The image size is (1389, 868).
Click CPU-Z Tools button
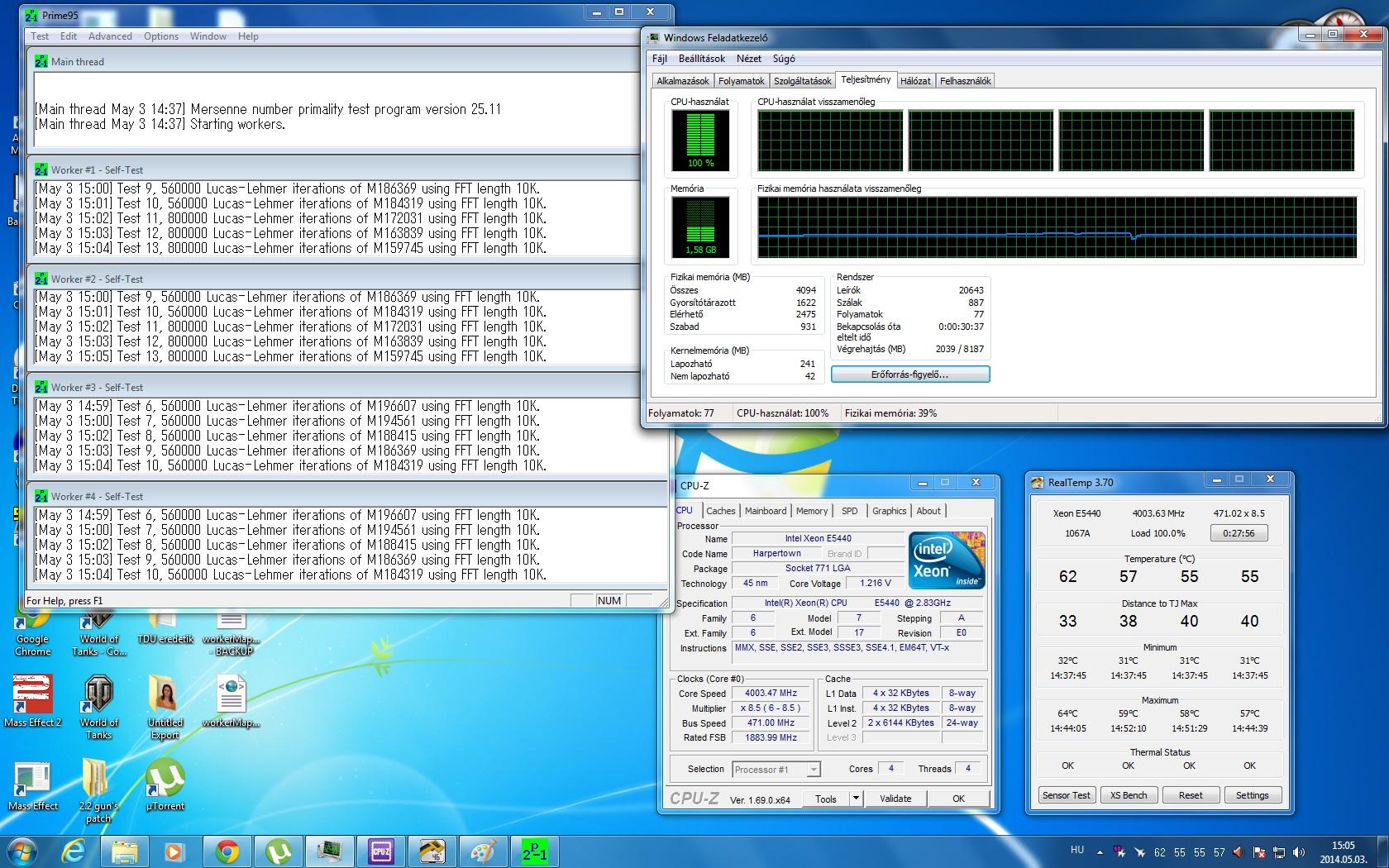[x=826, y=799]
